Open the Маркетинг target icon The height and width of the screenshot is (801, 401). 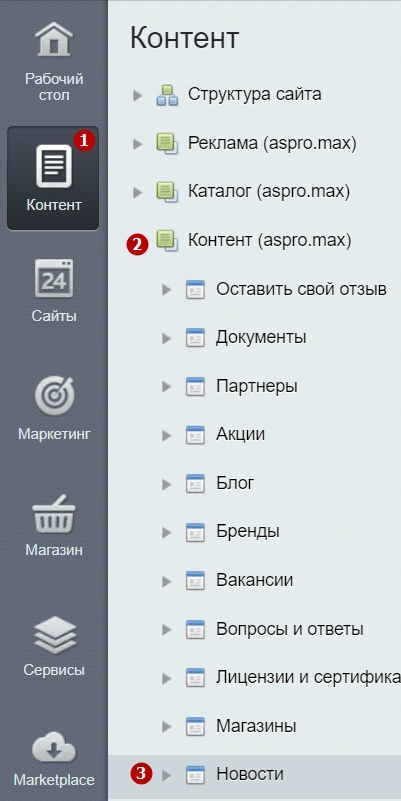54,395
